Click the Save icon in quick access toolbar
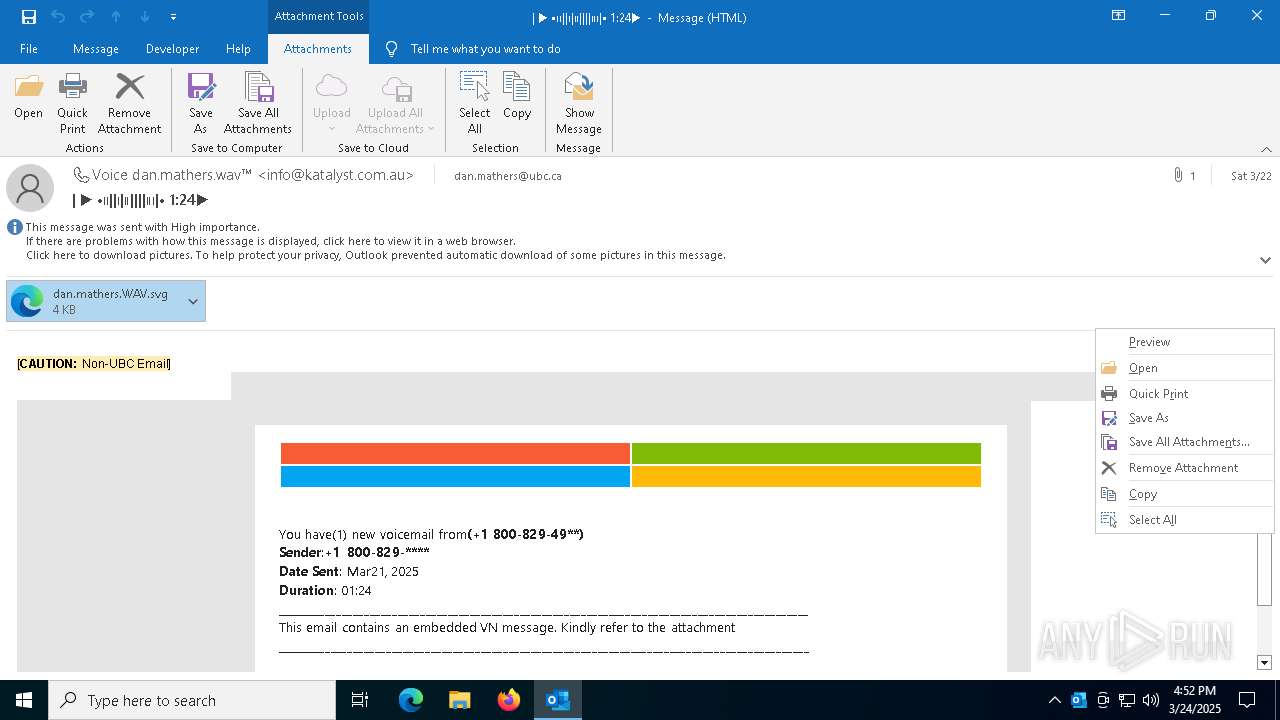 28,16
